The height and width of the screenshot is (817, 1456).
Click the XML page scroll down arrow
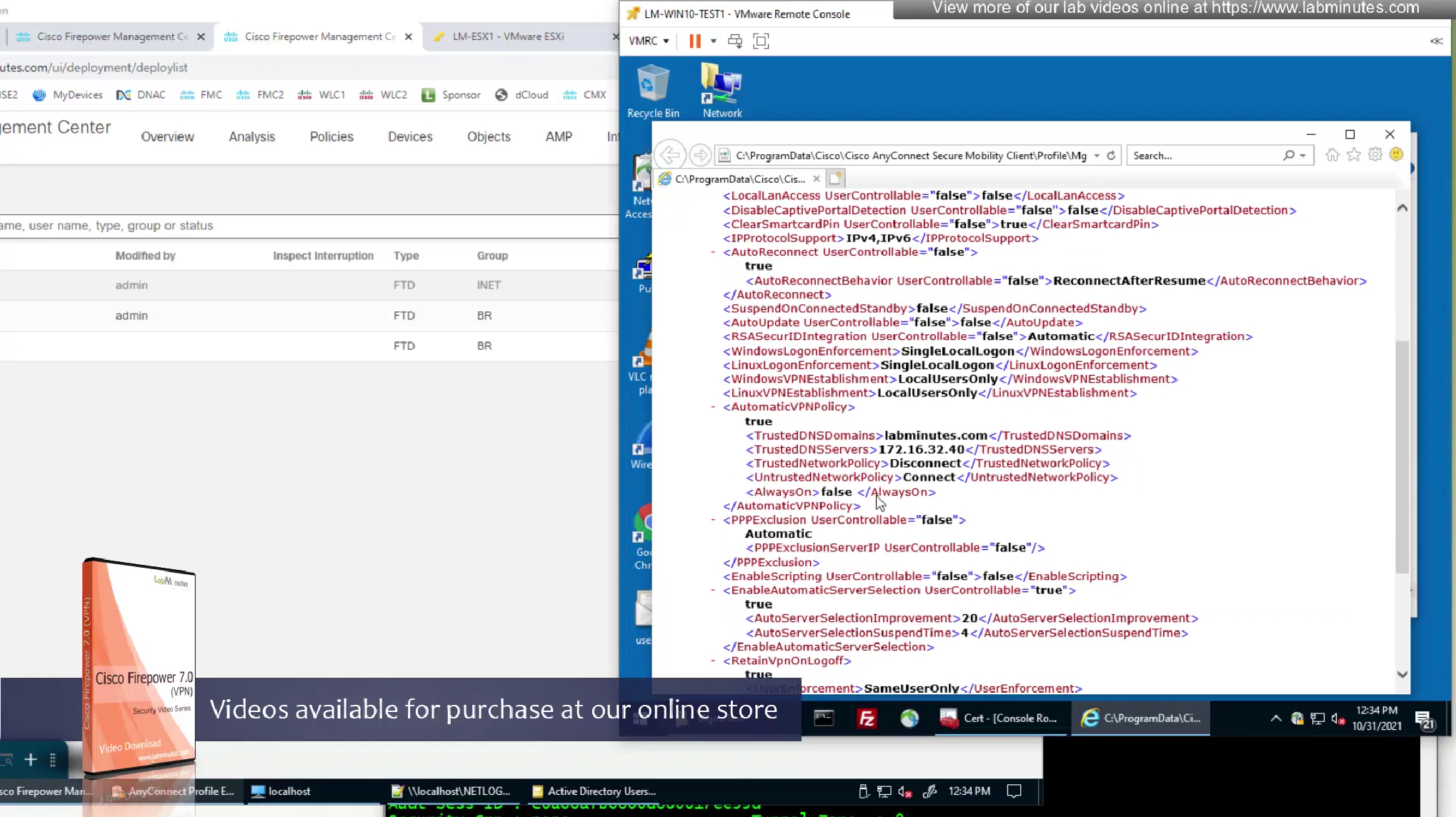[1402, 674]
